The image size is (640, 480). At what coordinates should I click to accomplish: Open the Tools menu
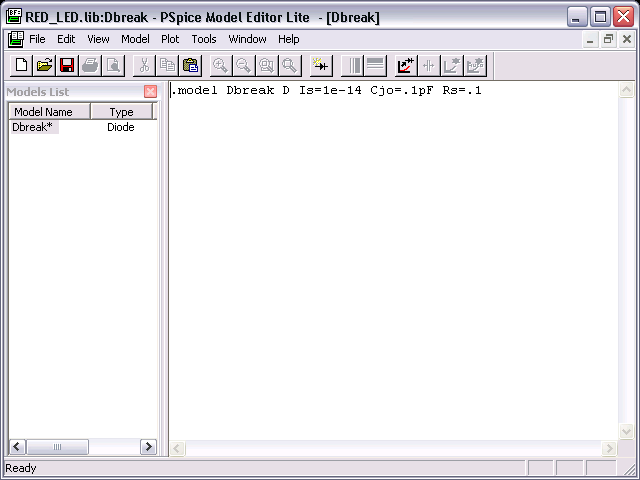click(204, 39)
